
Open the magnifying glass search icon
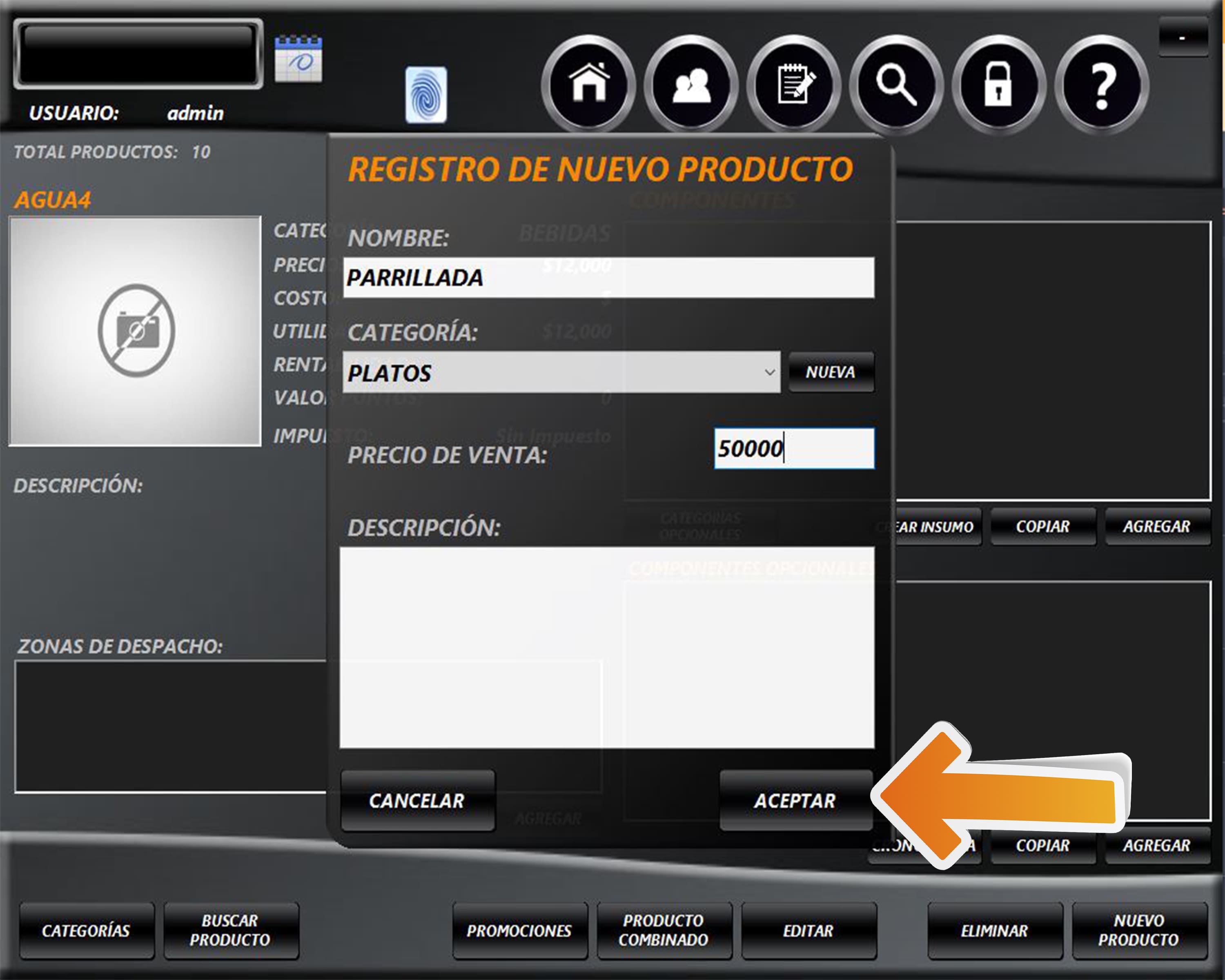[x=896, y=85]
